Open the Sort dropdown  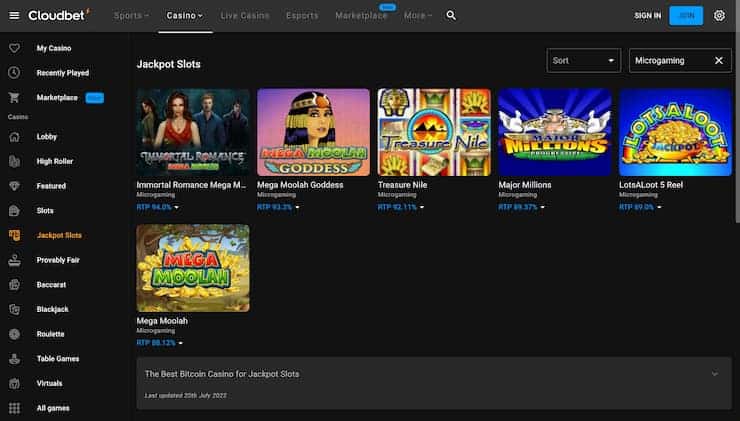tap(584, 60)
